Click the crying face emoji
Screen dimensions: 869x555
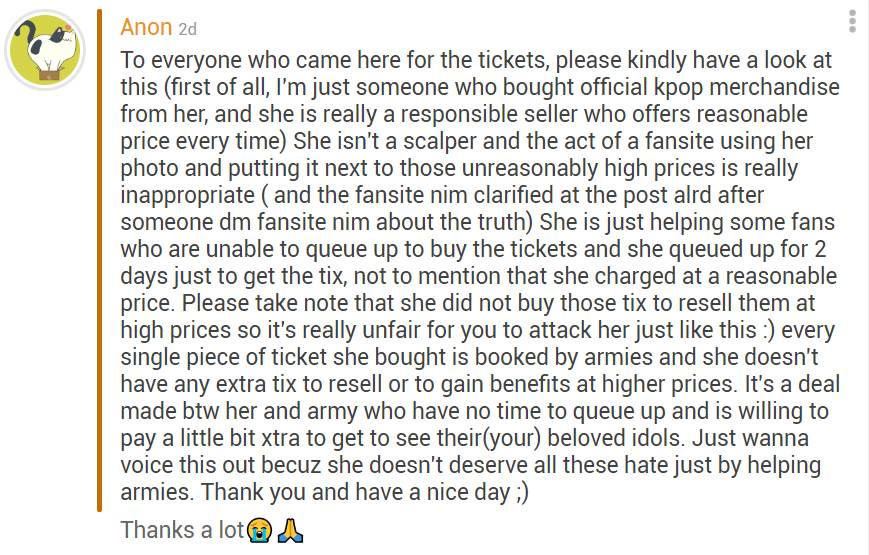tap(259, 529)
